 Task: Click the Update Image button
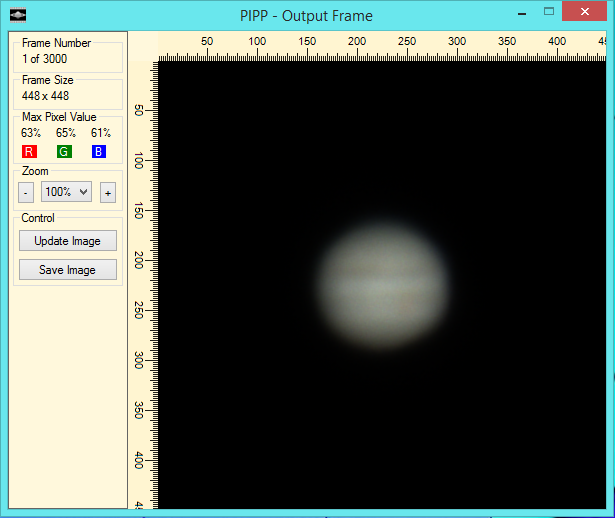pyautogui.click(x=68, y=240)
